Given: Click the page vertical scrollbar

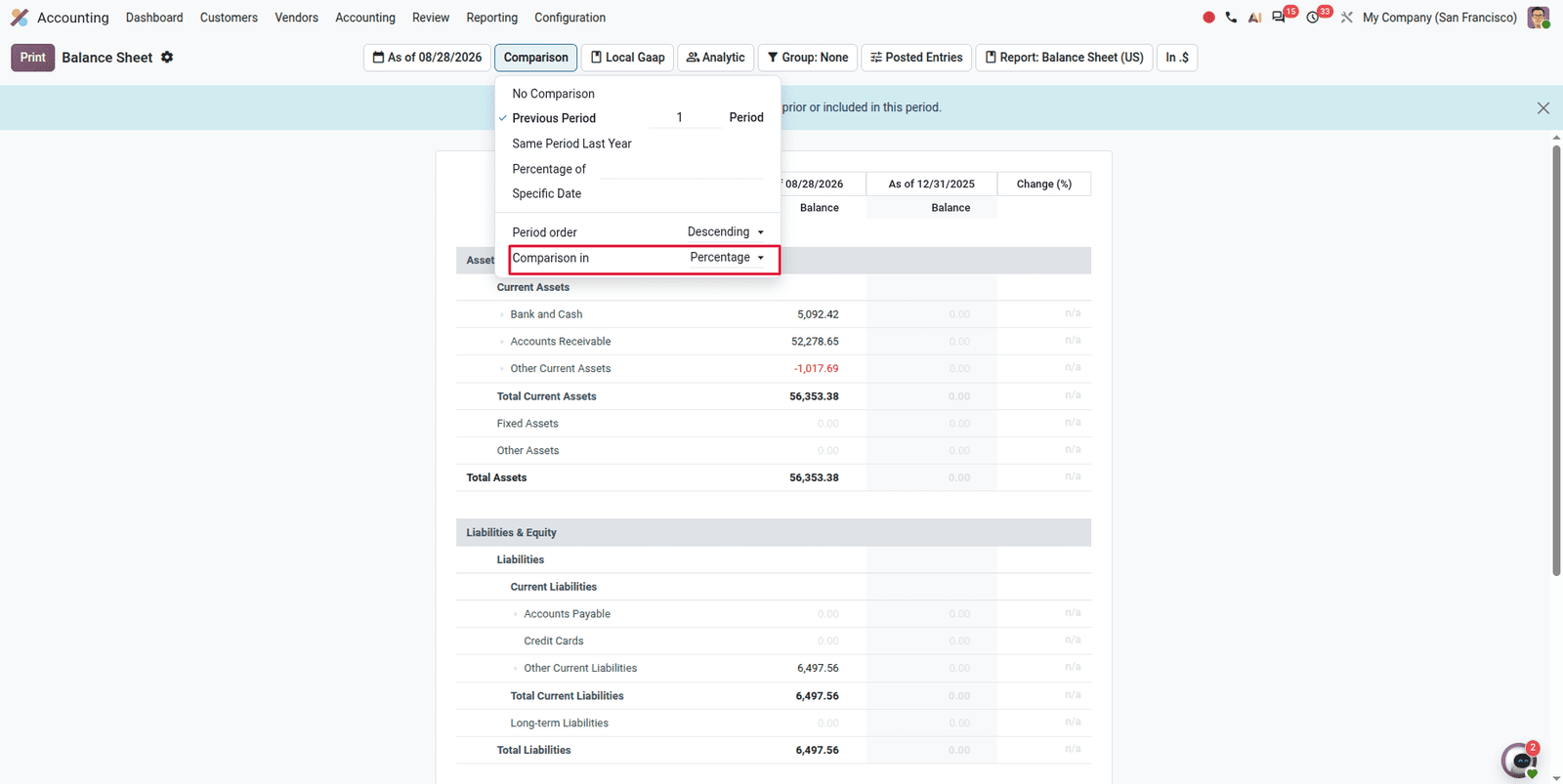Looking at the screenshot, I should pyautogui.click(x=1556, y=361).
